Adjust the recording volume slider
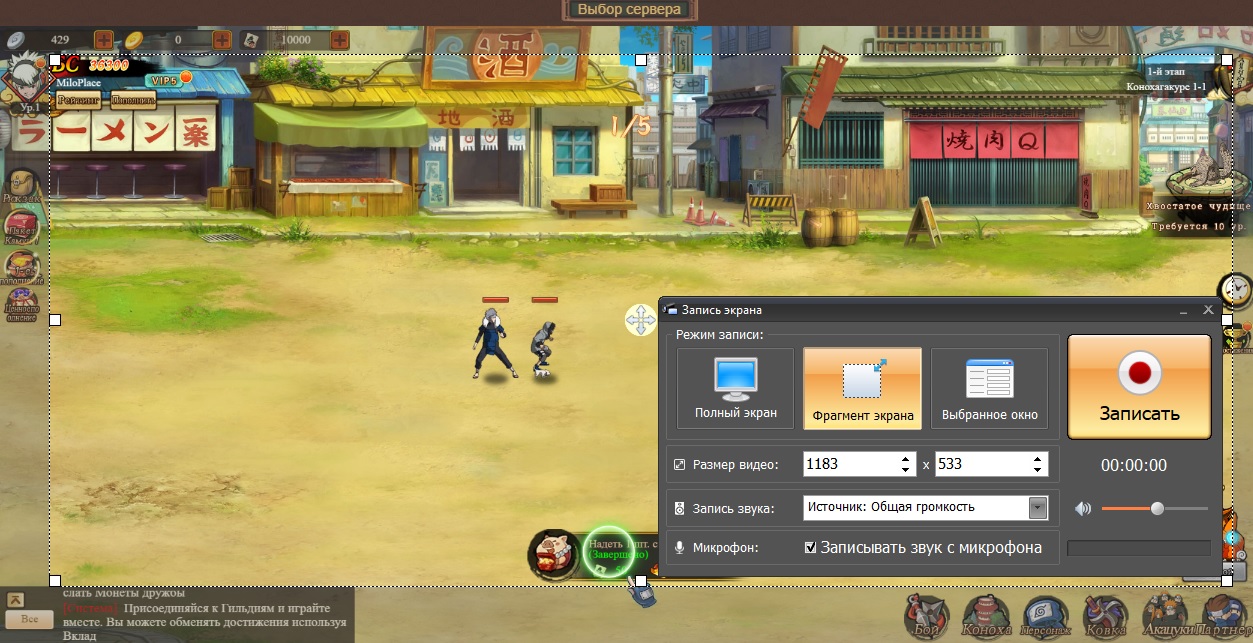This screenshot has width=1253, height=643. click(1155, 508)
